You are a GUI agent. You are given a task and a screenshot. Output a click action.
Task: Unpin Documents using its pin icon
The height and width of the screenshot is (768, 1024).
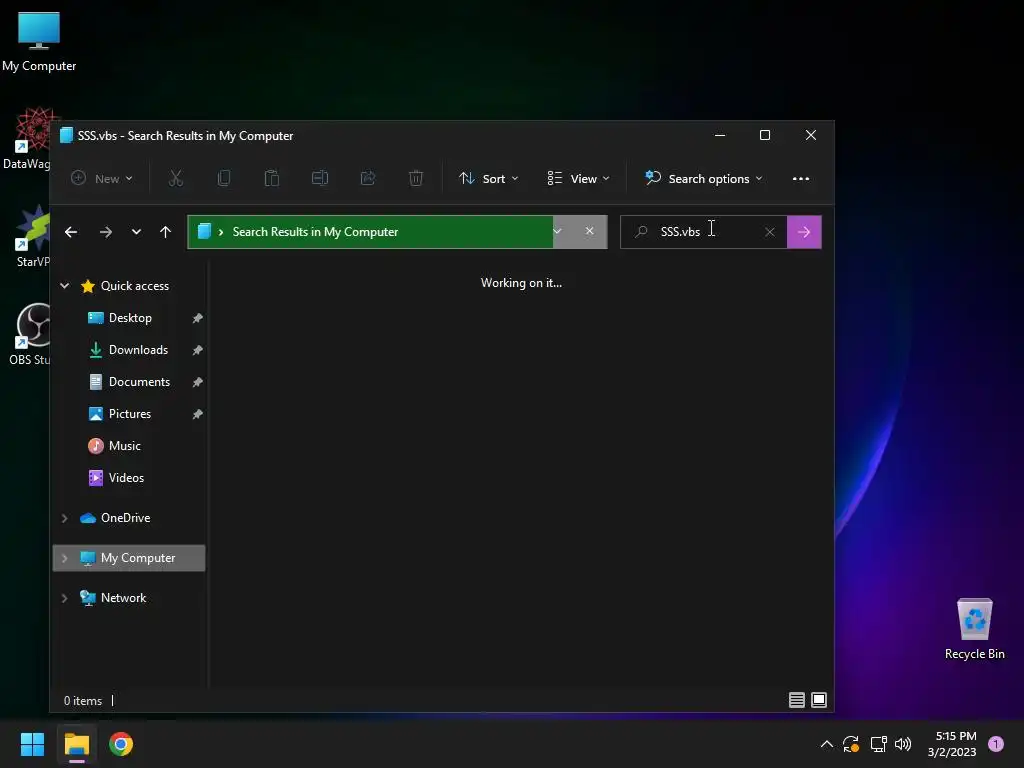pyautogui.click(x=197, y=382)
